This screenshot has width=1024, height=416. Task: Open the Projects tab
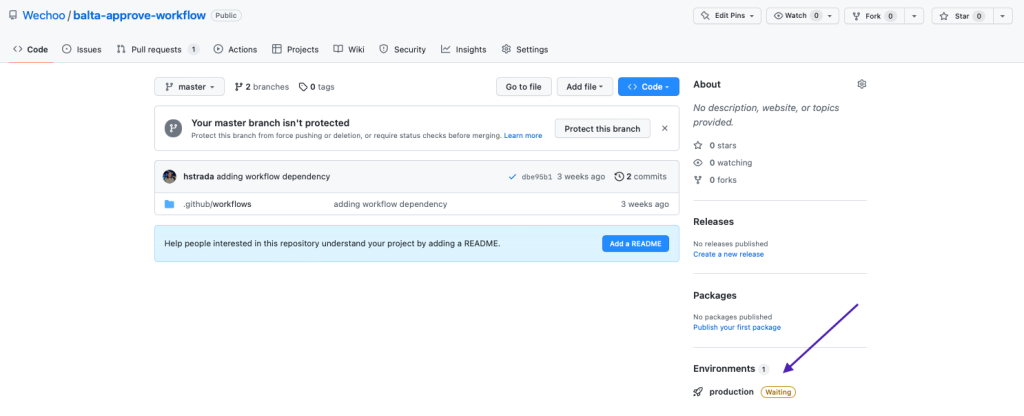[x=295, y=49]
